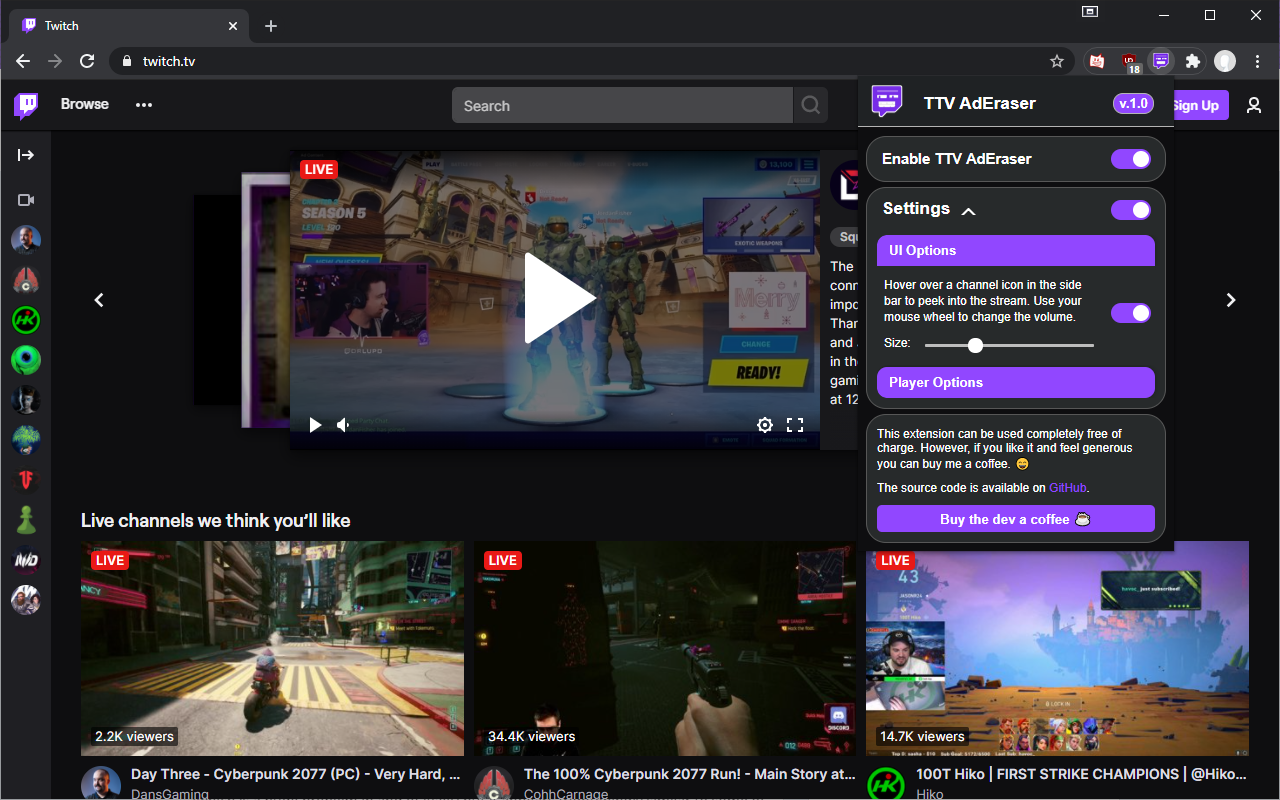This screenshot has height=800, width=1280.
Task: Open the three-dots more menu beside Browse
Action: 144,105
